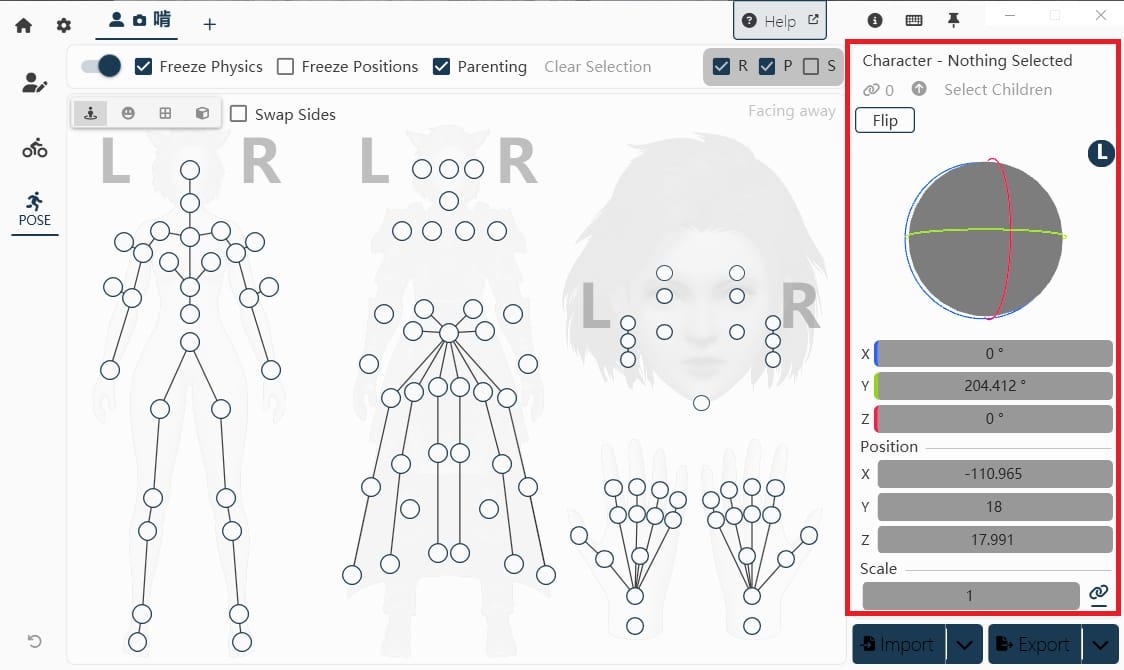Open the POSE tab in the sidebar
Screen dimensions: 1124x670
34,209
